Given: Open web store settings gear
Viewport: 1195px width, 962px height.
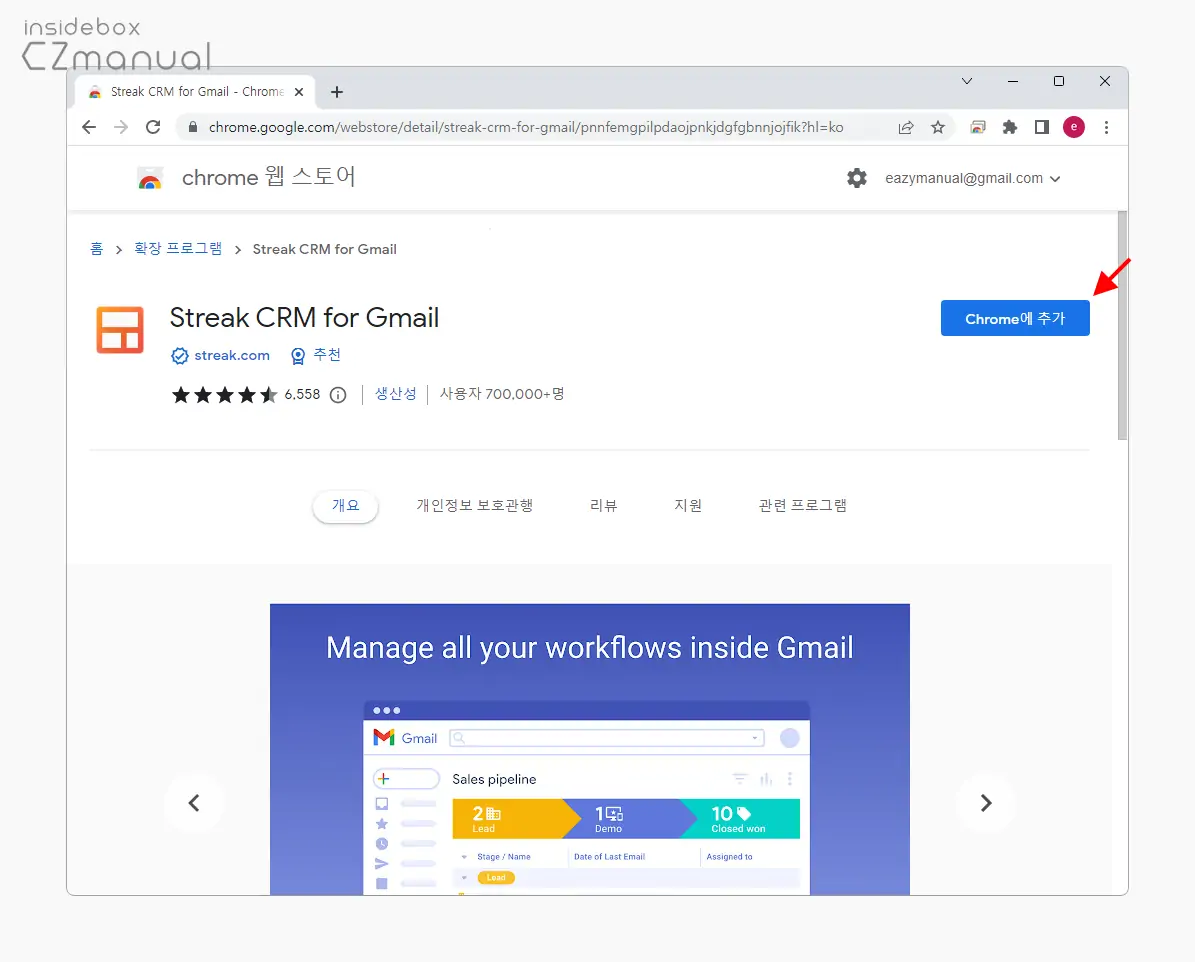Looking at the screenshot, I should point(857,178).
